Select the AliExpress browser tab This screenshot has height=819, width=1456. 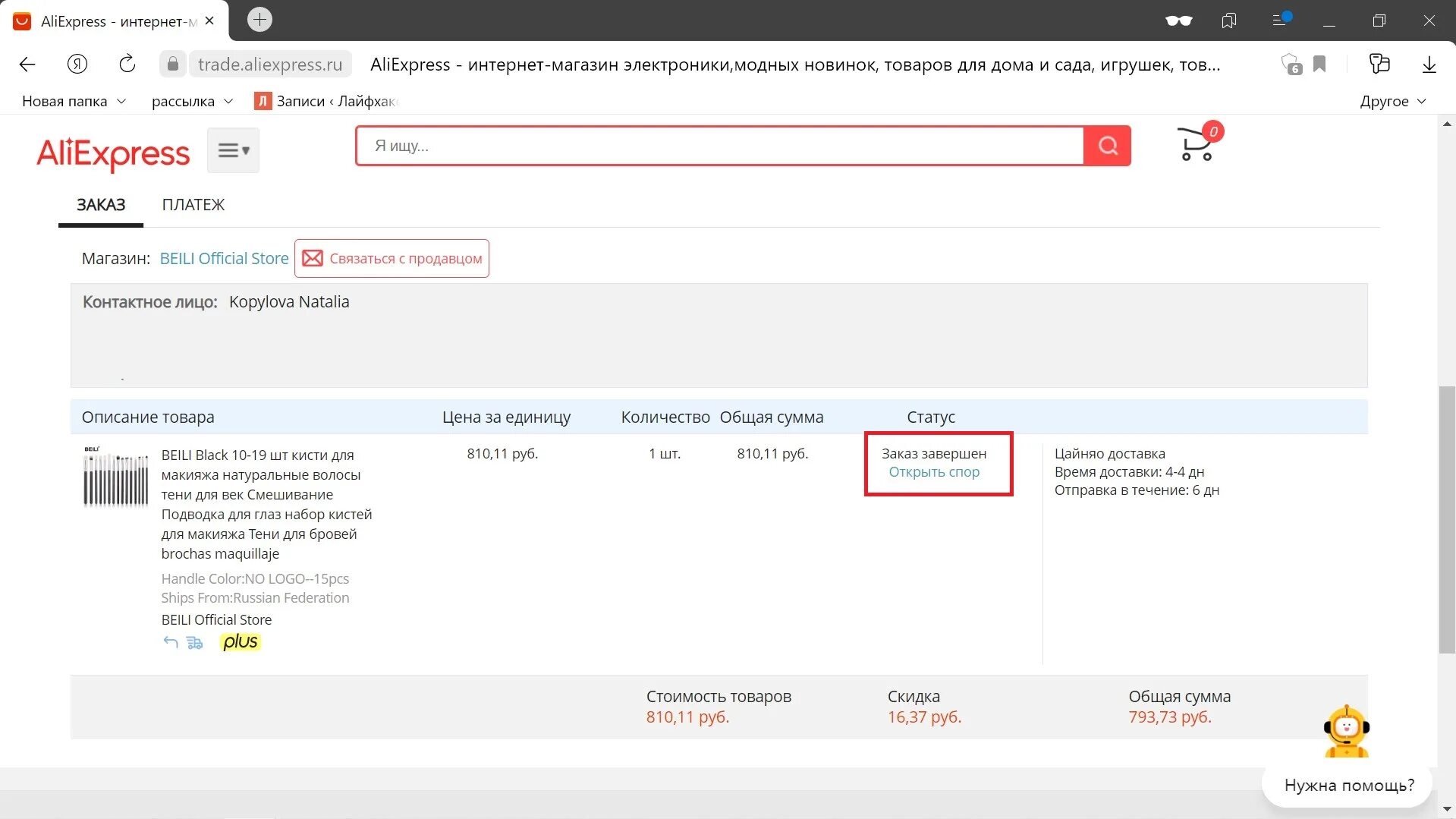pos(114,20)
